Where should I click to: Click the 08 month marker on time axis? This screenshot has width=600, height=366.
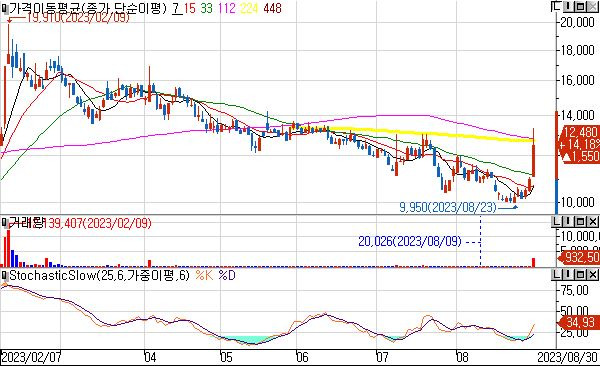point(462,358)
